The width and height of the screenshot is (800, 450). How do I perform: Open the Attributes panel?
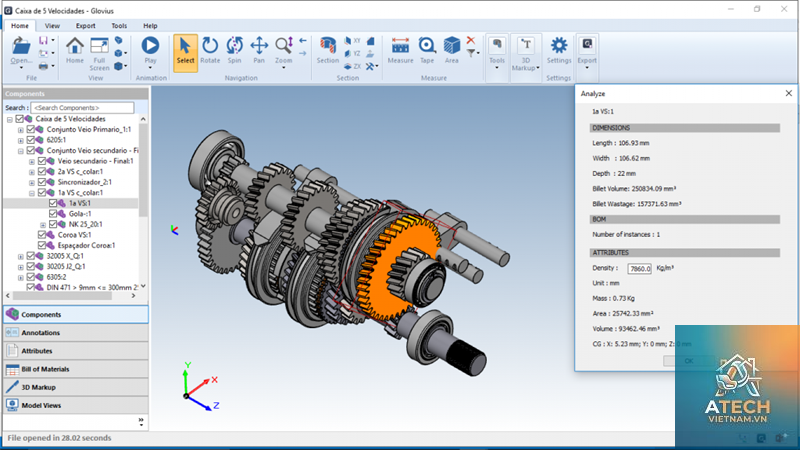point(76,351)
